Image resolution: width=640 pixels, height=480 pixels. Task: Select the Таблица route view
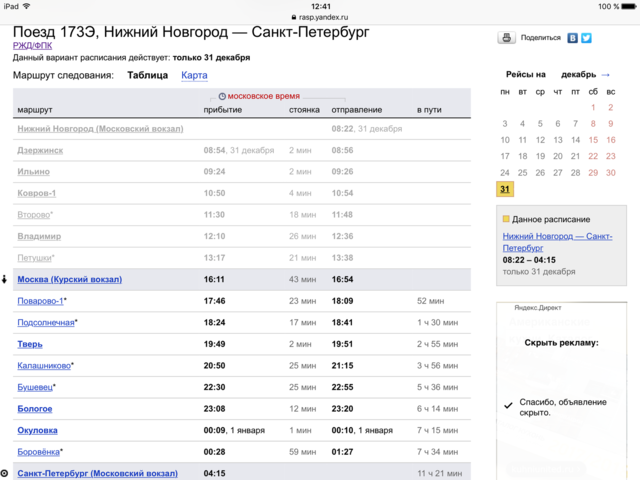[147, 75]
